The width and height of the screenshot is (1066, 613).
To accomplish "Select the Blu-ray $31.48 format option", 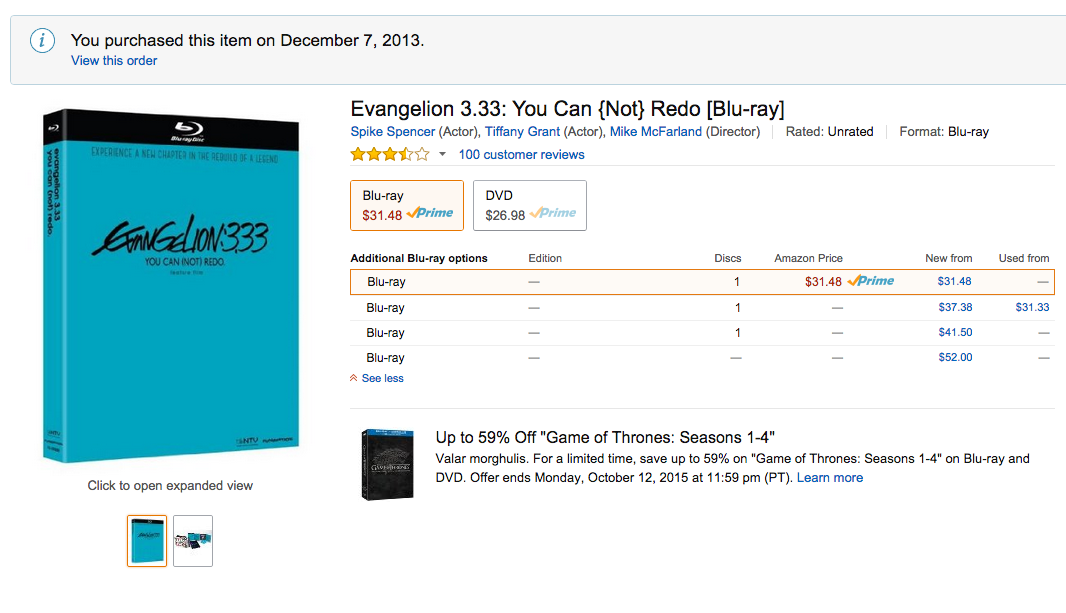I will 407,205.
